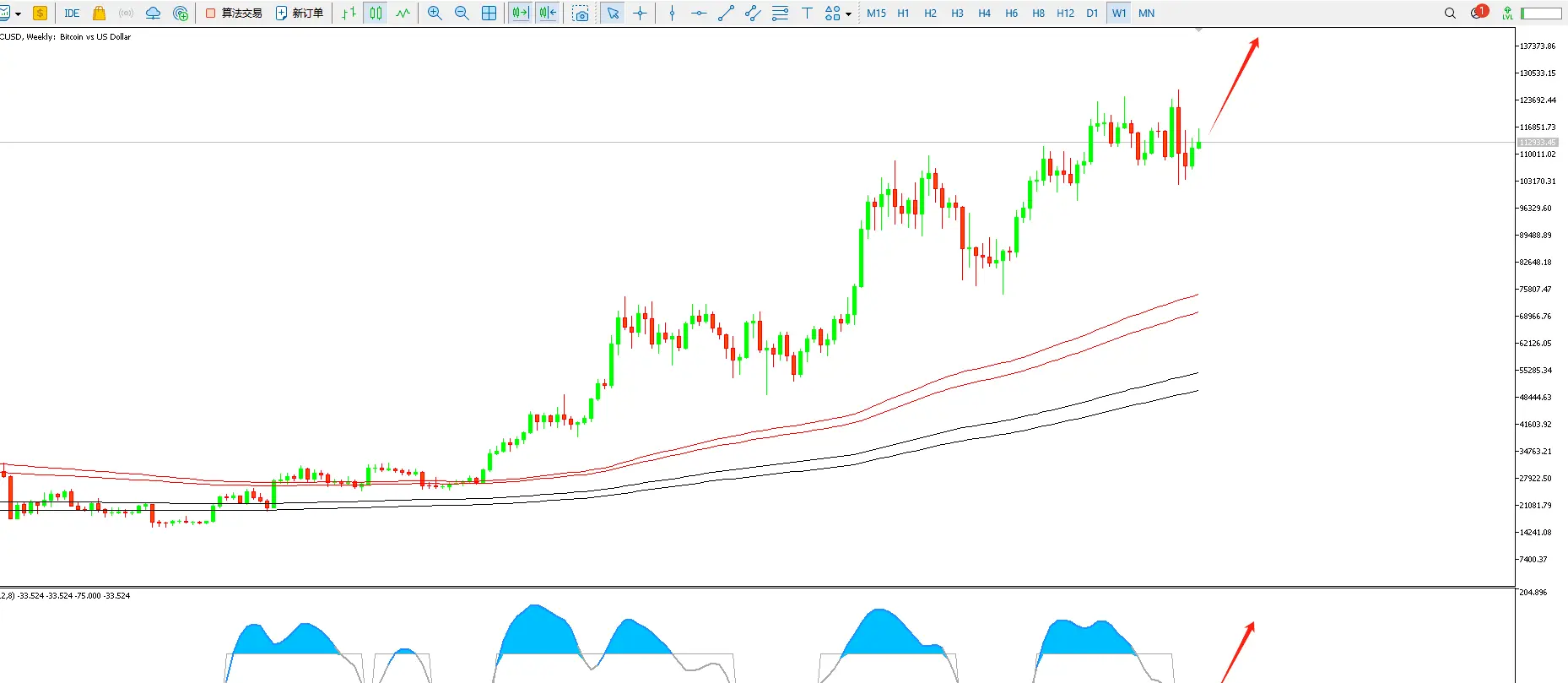Click the highlighted current price label on axis

1537,142
